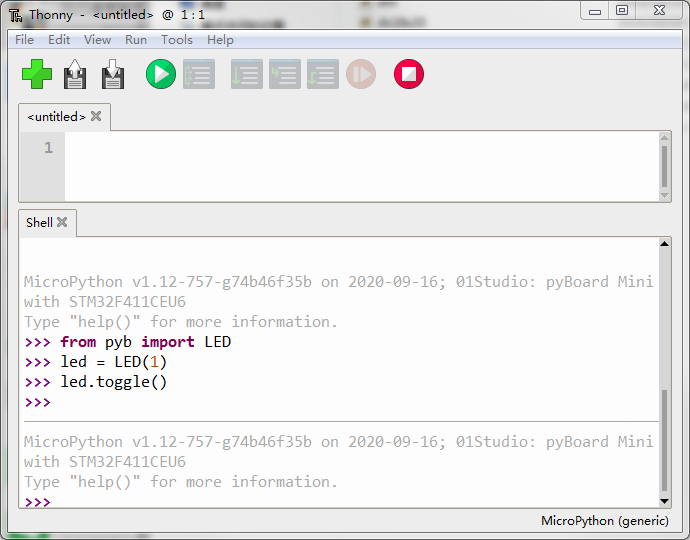Open the Run menu
Viewport: 690px width, 540px height.
tap(136, 40)
